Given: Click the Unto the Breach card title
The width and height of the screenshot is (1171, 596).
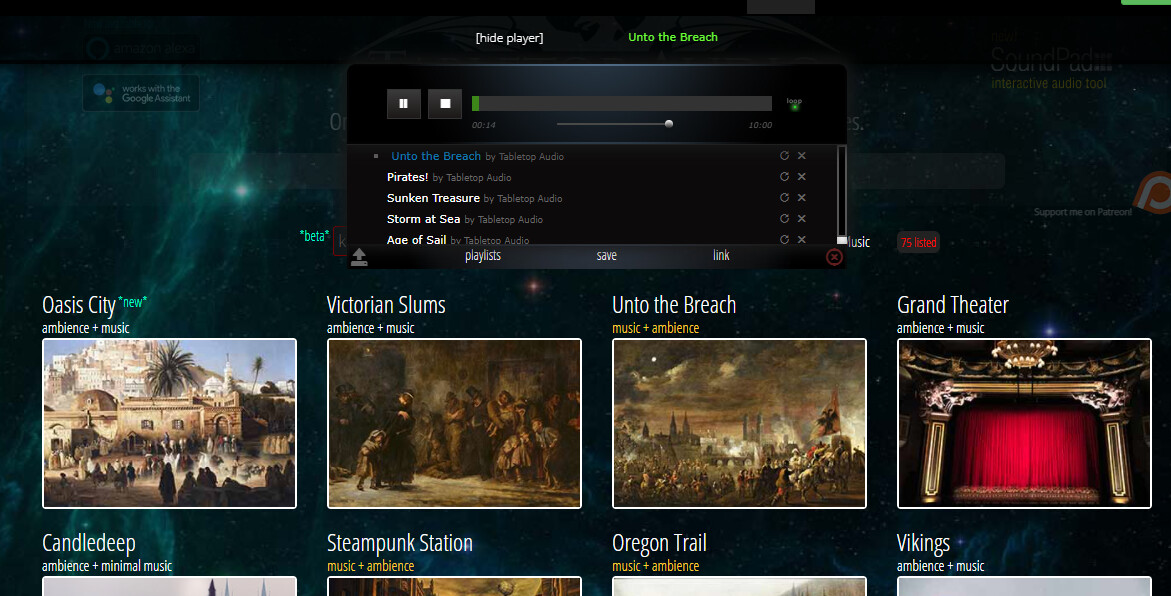Looking at the screenshot, I should point(674,305).
